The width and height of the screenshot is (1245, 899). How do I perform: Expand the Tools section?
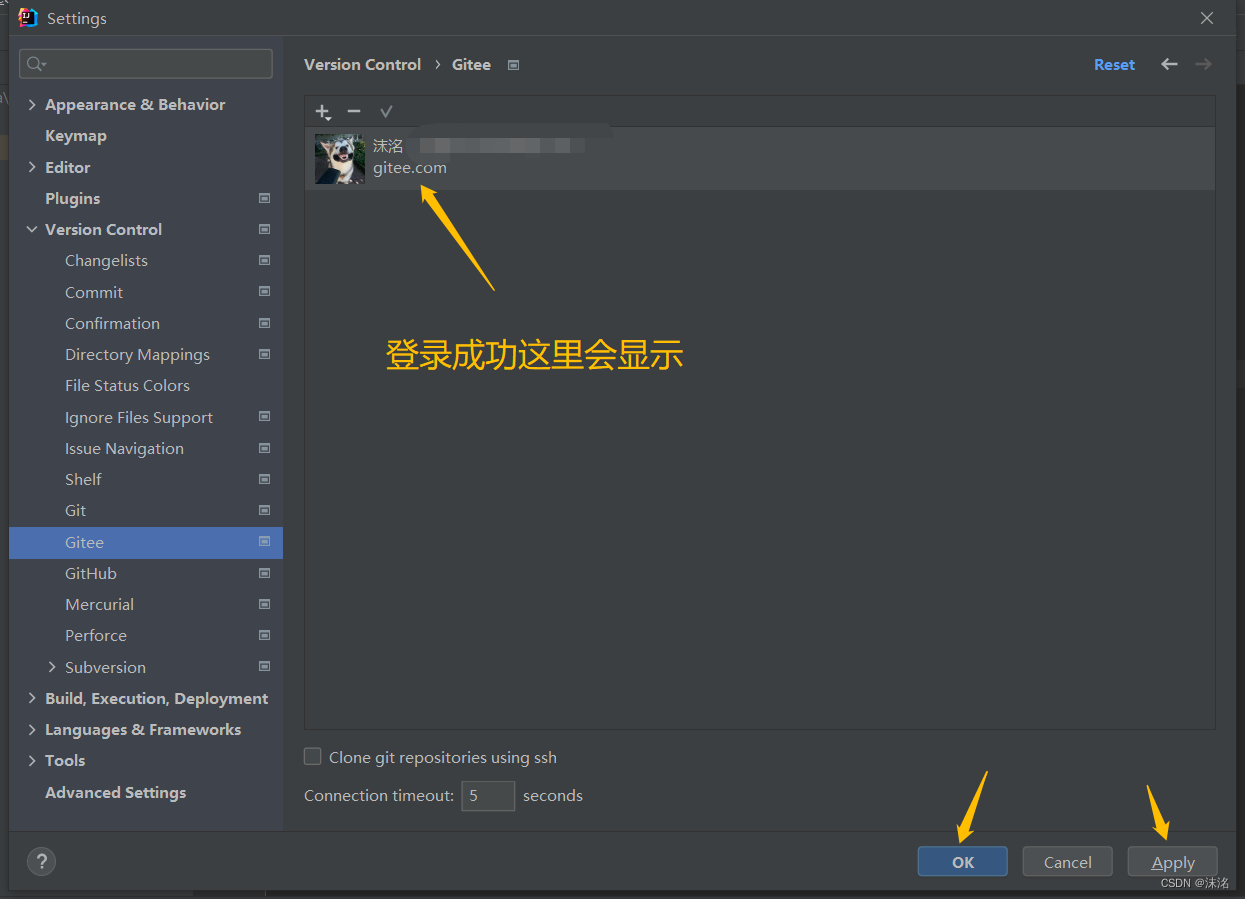click(32, 760)
